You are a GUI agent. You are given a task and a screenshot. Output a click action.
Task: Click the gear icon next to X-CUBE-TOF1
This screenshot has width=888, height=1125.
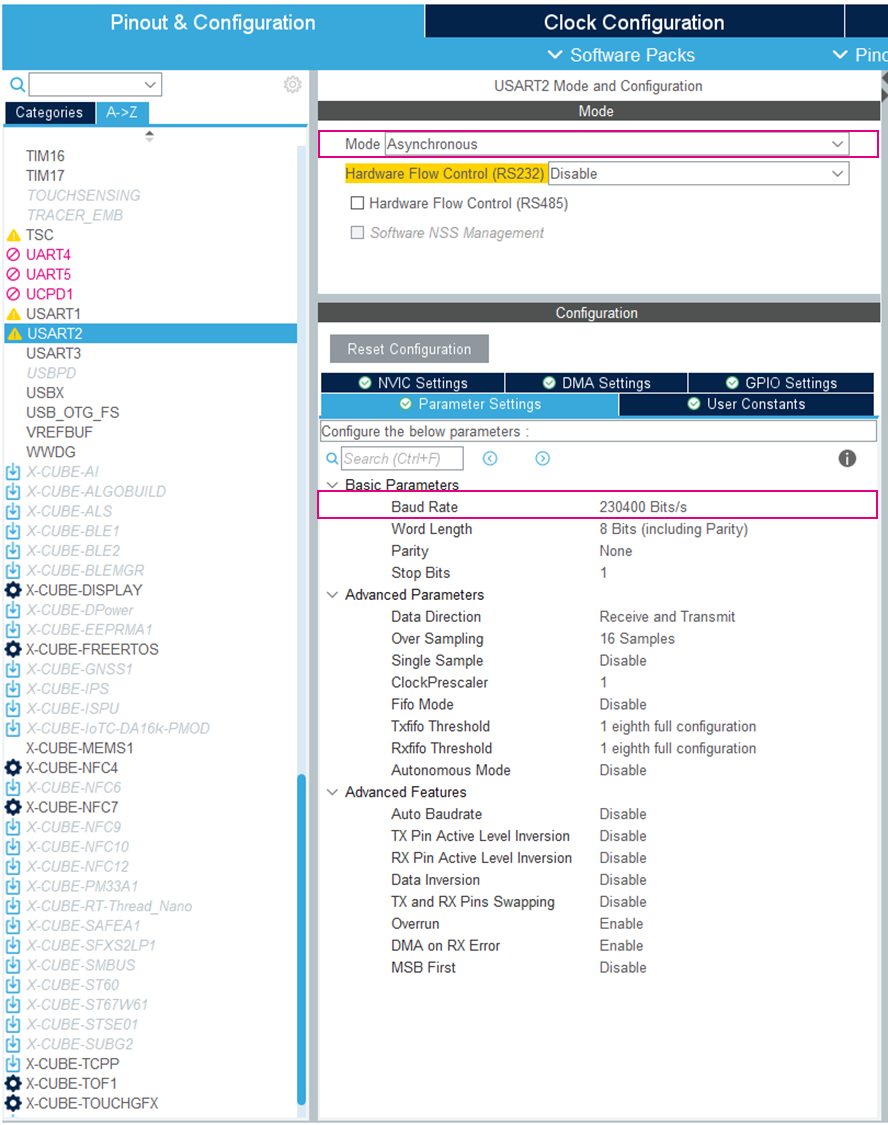[x=13, y=1083]
